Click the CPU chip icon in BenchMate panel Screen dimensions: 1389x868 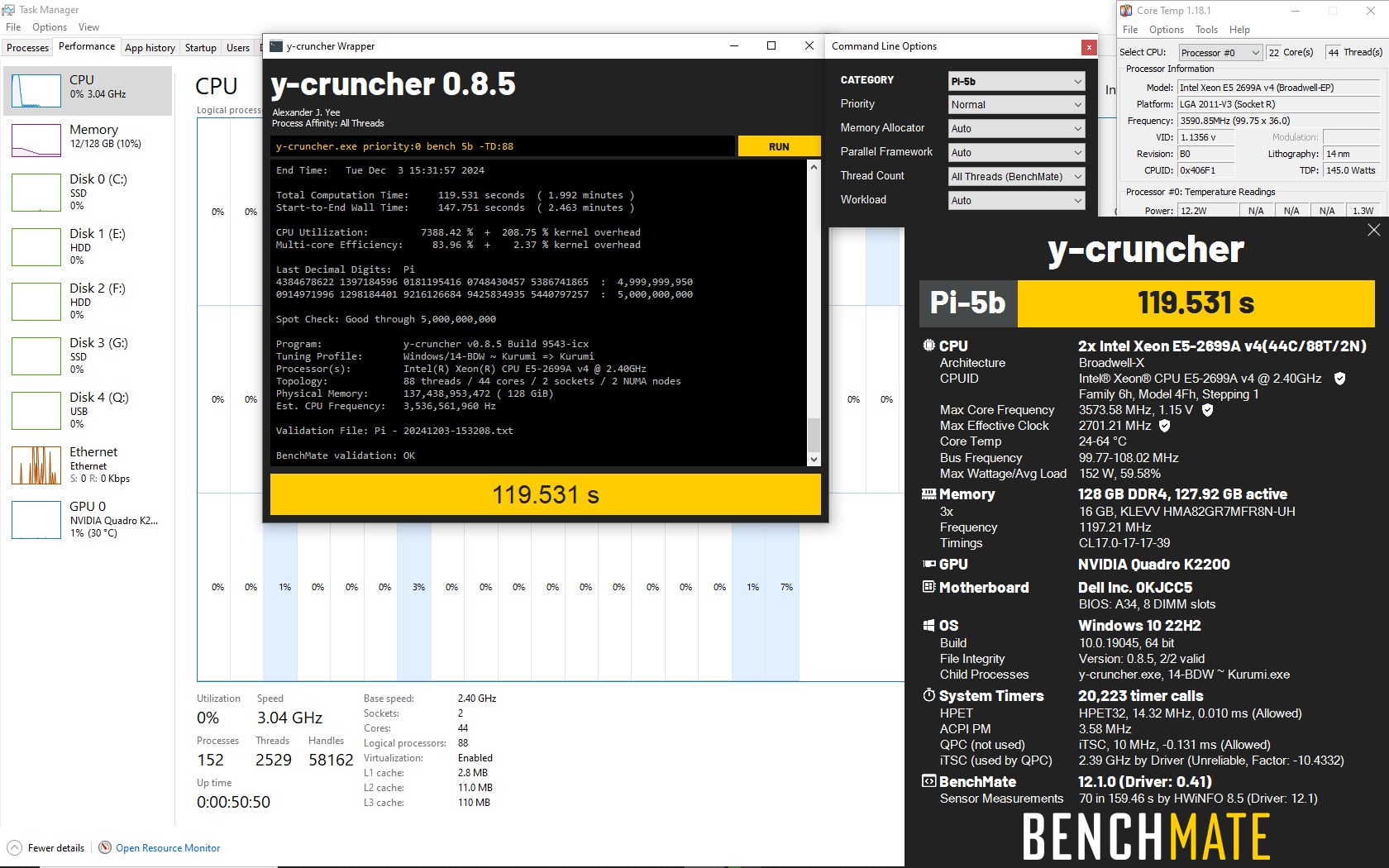(929, 346)
